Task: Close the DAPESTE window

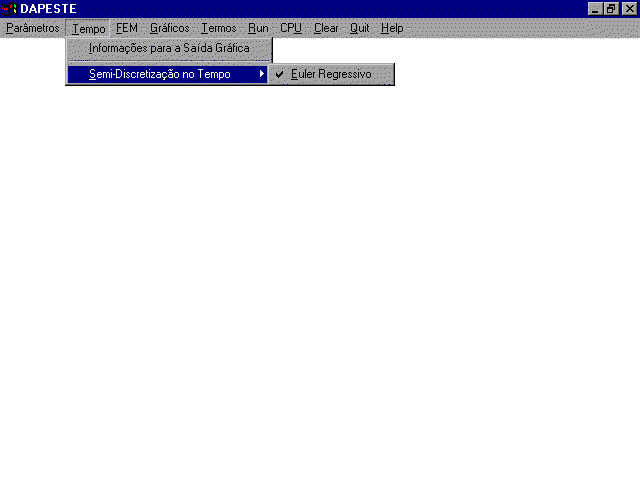Action: (628, 9)
